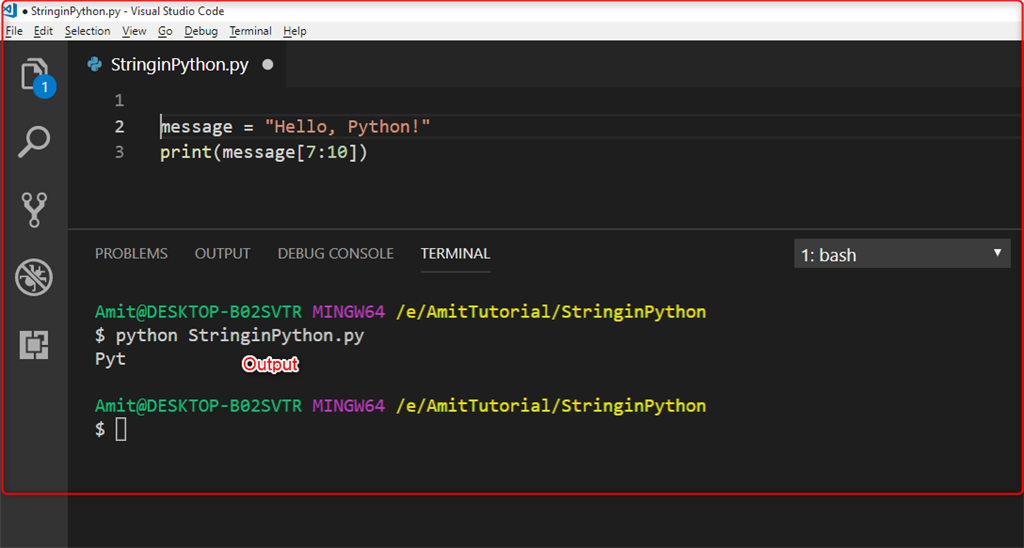Open the Extensions view icon

tap(34, 344)
